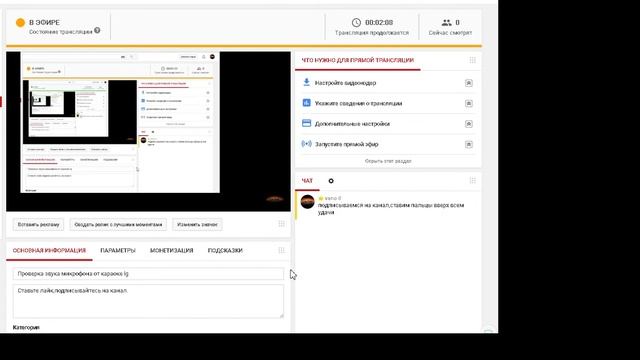Viewport: 640px width, 360px height.
Task: Click the info tabs panel drag handle
Action: tap(282, 250)
